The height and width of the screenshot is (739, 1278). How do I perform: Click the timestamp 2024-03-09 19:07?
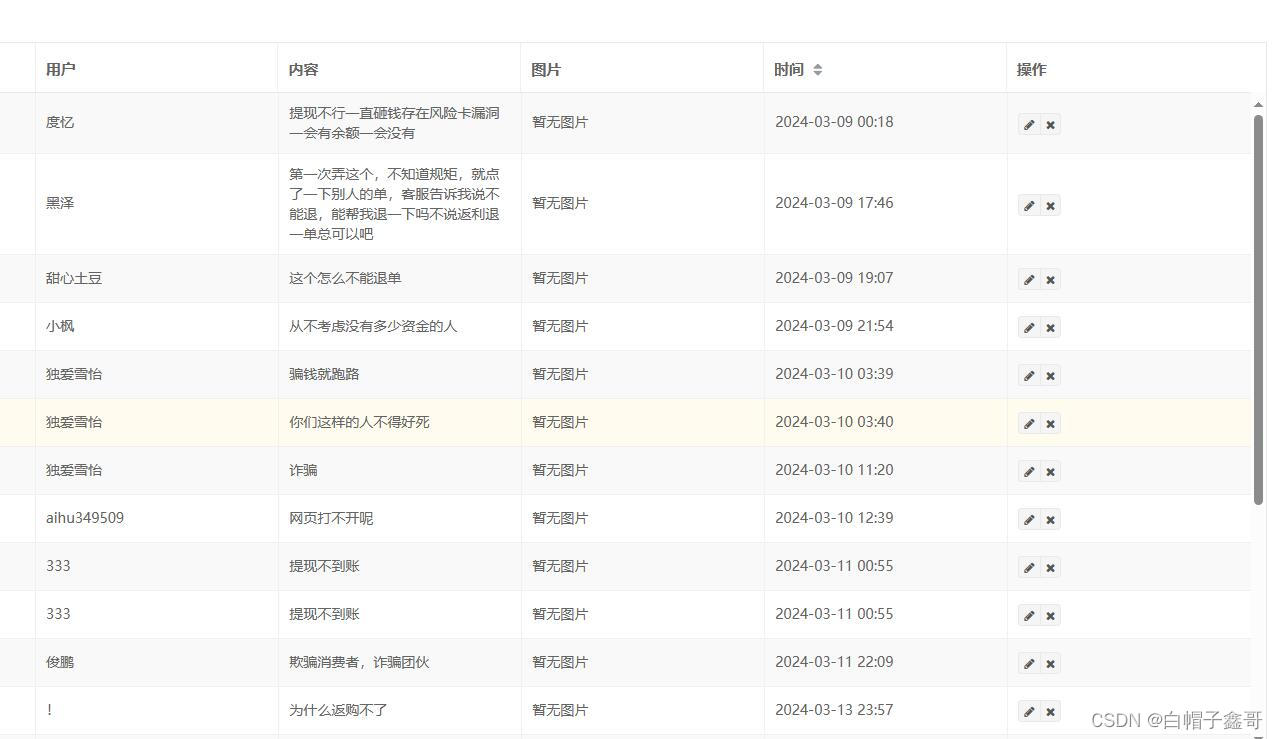(x=834, y=278)
